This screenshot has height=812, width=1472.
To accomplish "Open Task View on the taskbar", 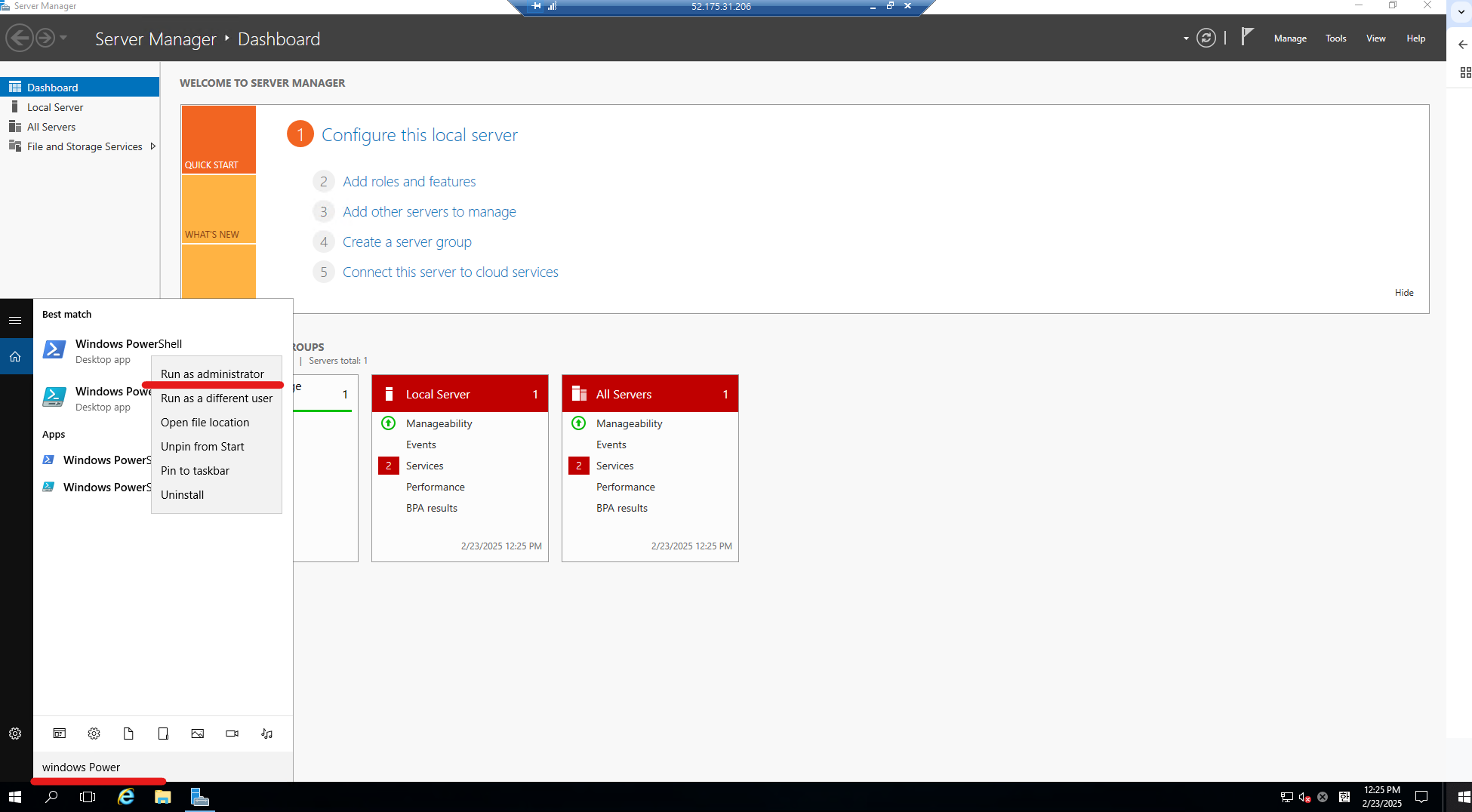I will pyautogui.click(x=88, y=797).
